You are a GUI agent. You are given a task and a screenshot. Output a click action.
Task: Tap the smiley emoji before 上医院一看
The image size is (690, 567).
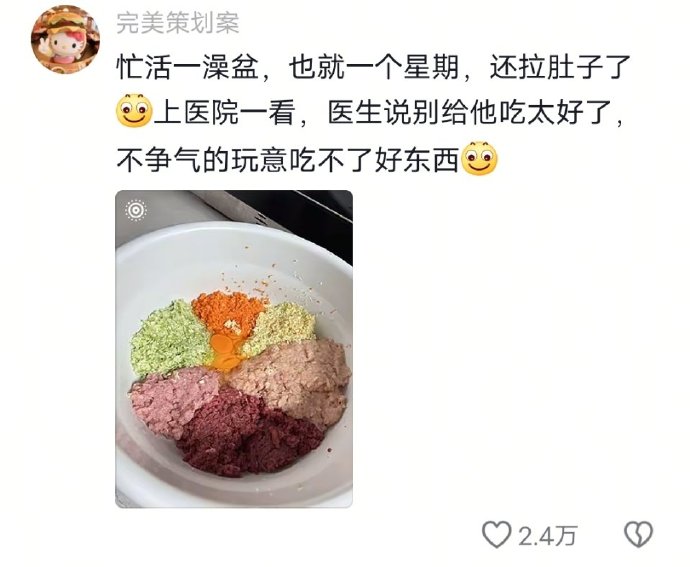pos(134,111)
